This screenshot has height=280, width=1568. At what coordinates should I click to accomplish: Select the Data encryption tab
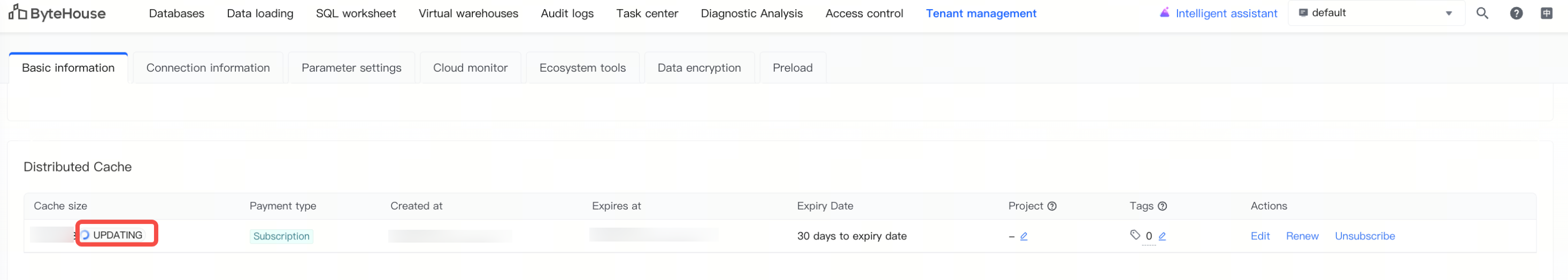pos(699,68)
